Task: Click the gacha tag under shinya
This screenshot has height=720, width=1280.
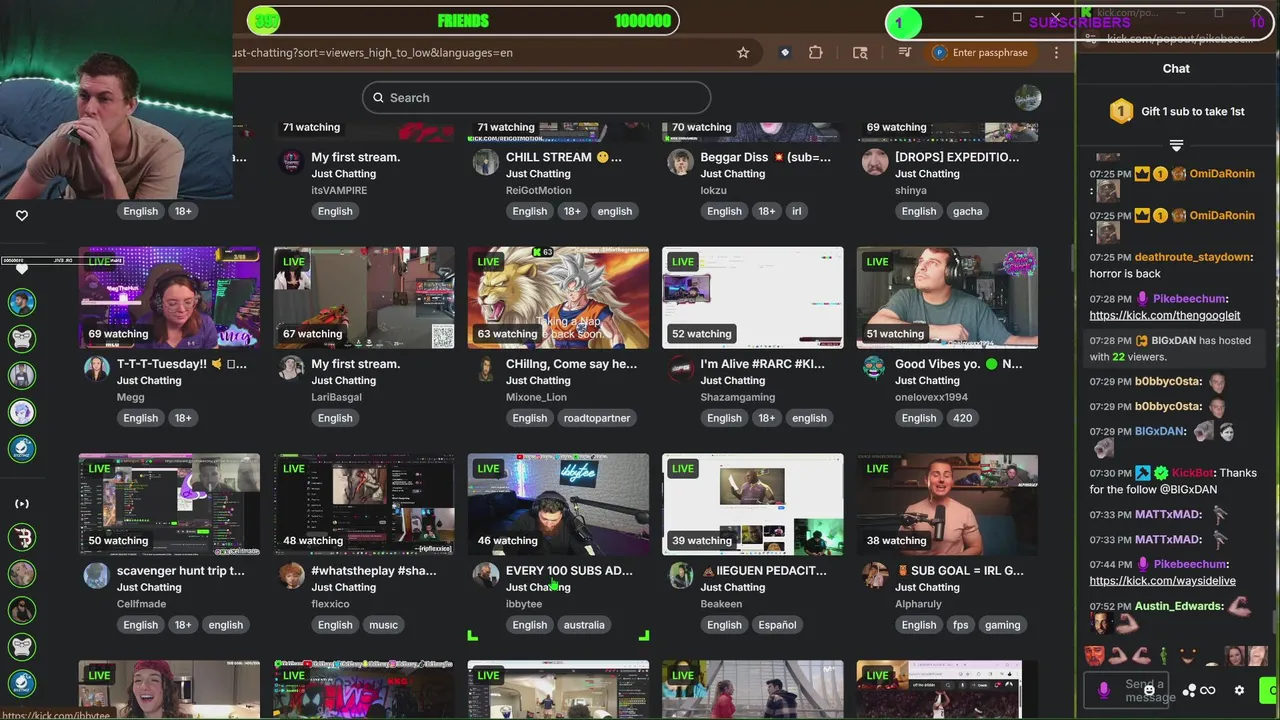Action: 967,211
